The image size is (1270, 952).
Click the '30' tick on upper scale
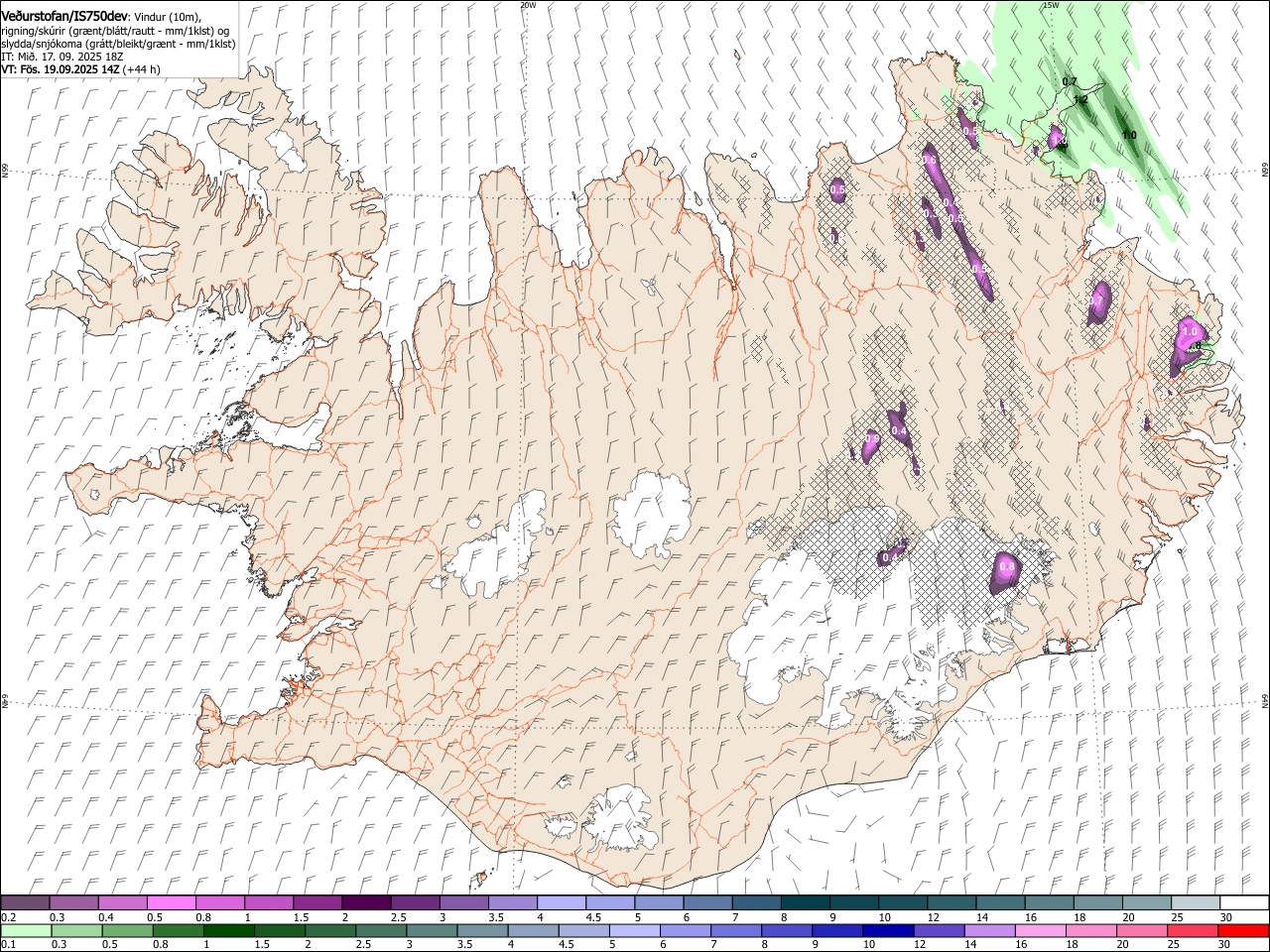1225,917
